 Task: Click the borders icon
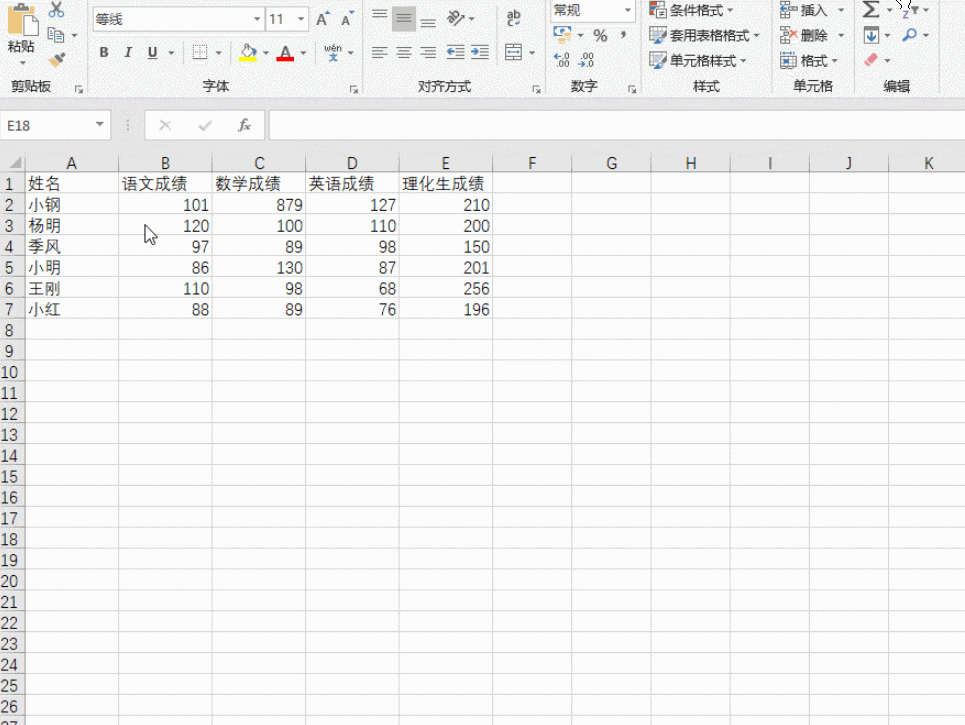pos(199,53)
